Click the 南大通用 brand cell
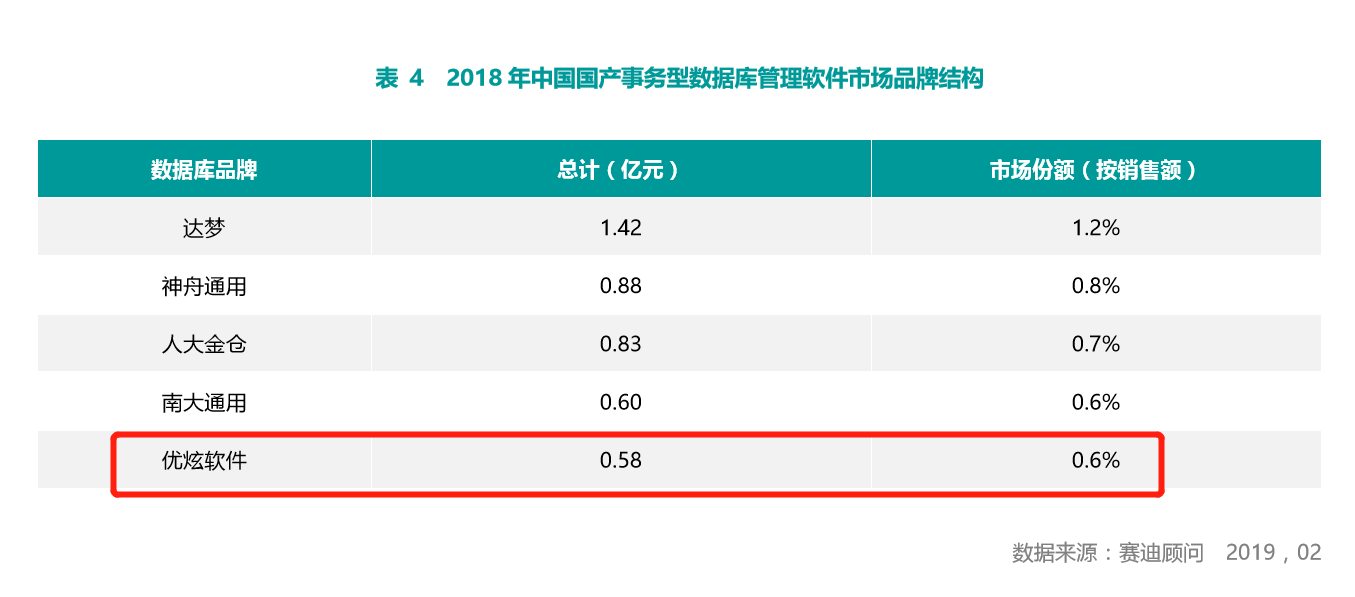This screenshot has height=597, width=1355. (x=204, y=402)
